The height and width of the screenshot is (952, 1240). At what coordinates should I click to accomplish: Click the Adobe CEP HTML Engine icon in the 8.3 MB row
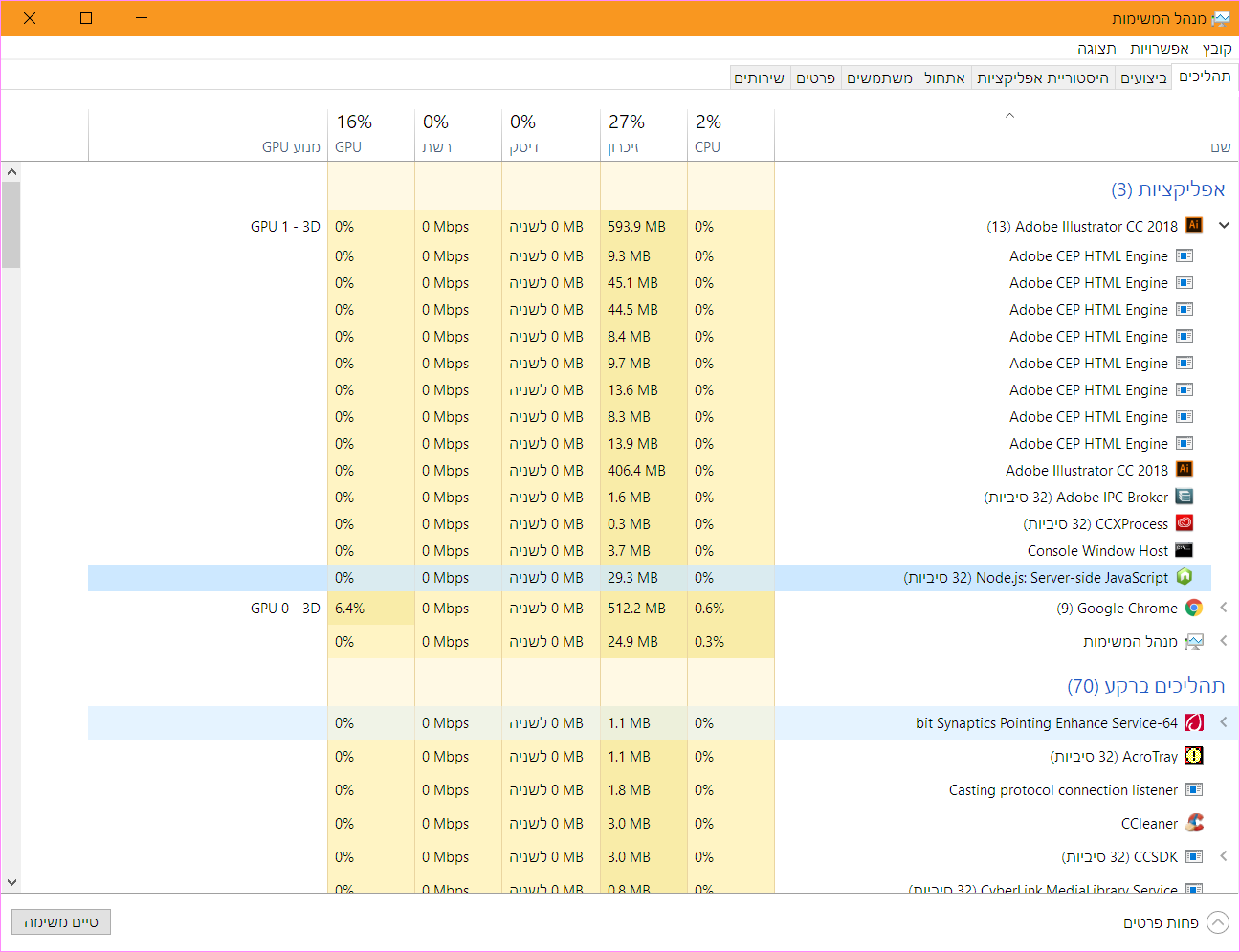click(x=1184, y=416)
